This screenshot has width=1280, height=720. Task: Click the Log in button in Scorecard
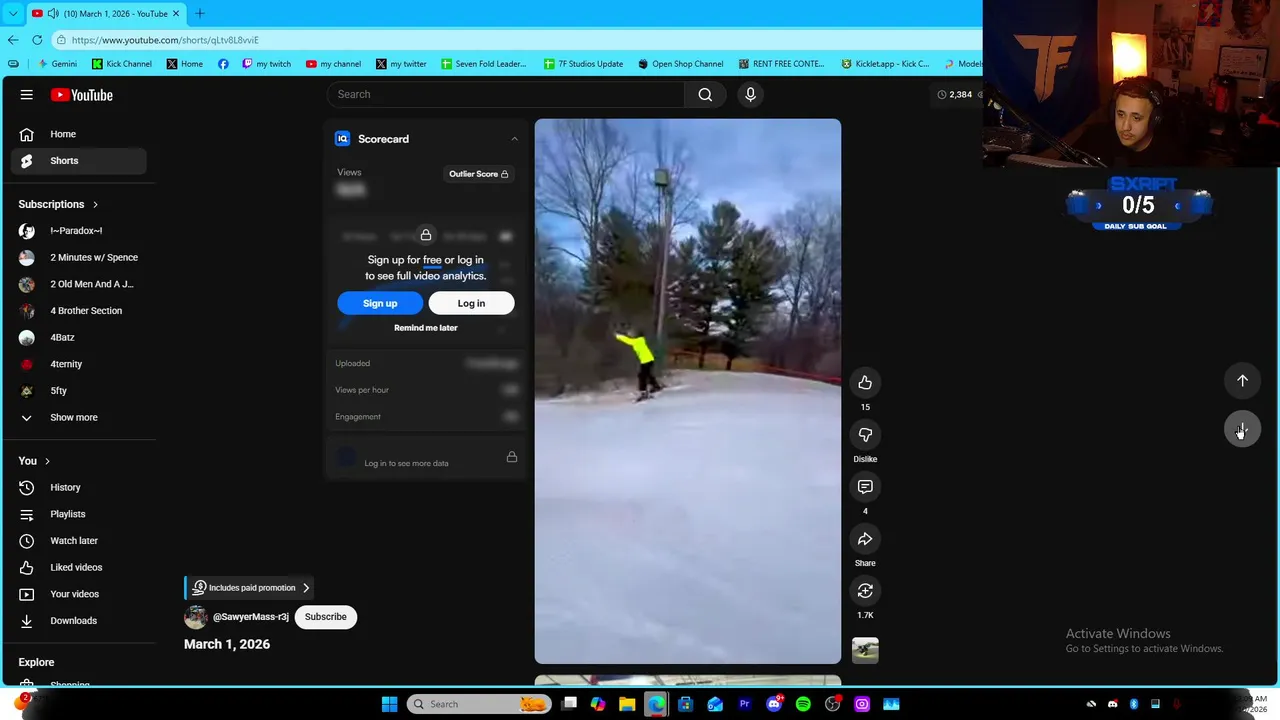coord(471,303)
